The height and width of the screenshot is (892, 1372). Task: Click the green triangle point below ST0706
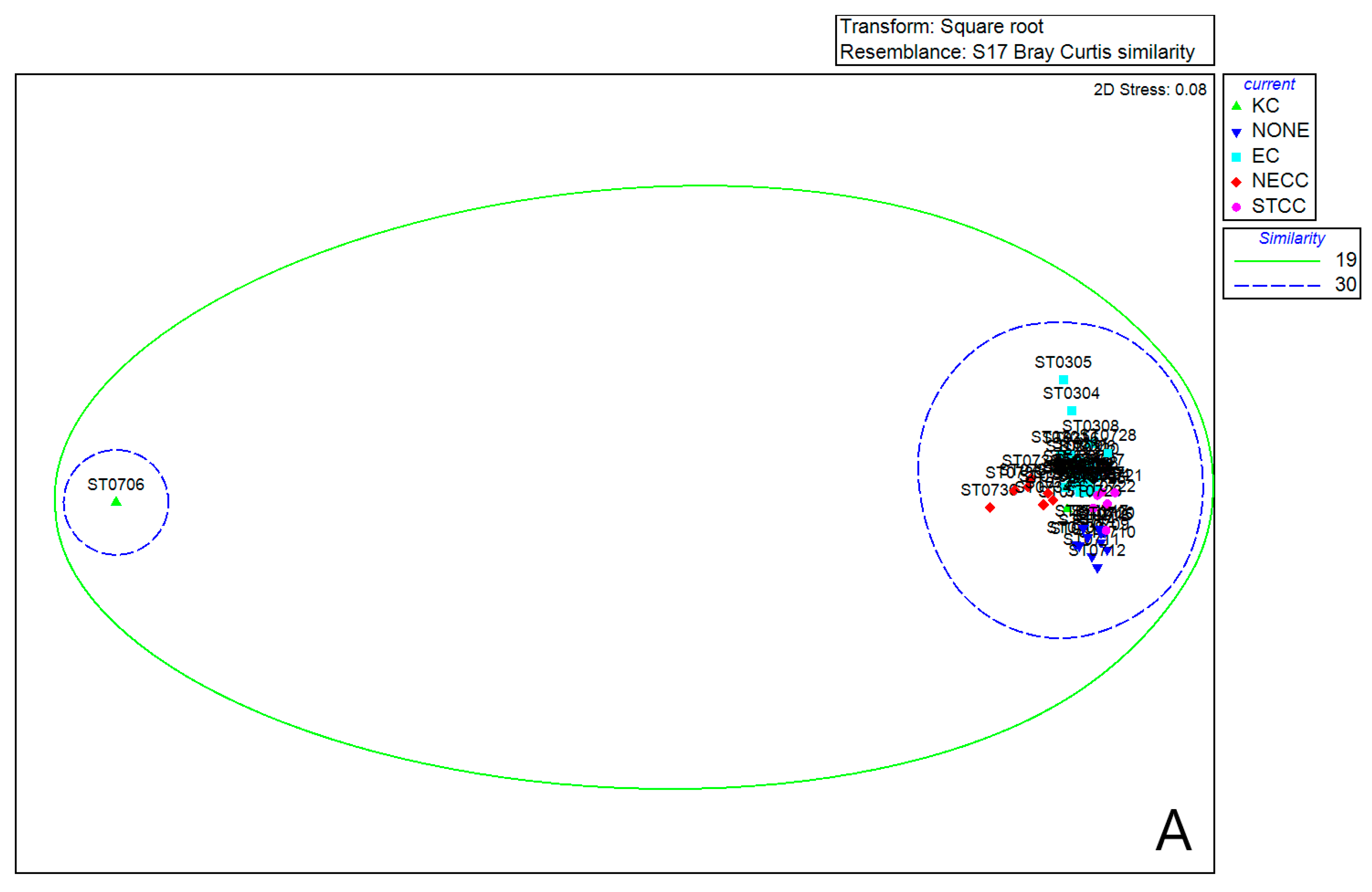[116, 502]
